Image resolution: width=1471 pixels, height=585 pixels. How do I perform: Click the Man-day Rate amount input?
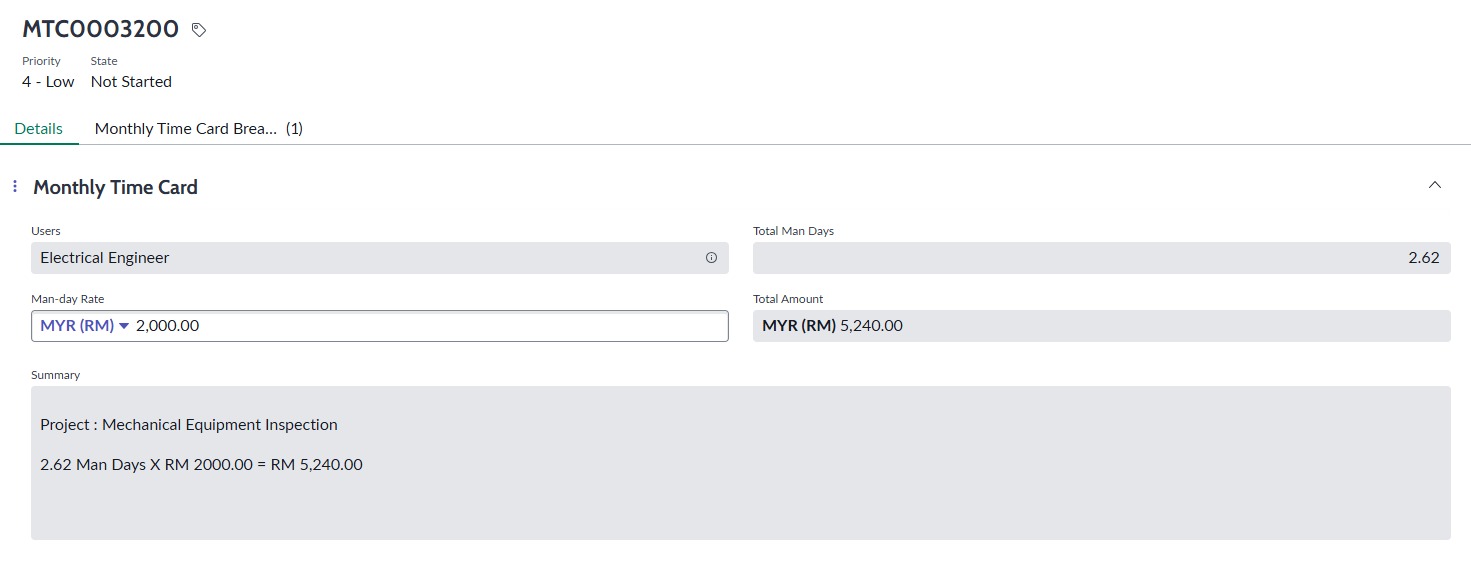(x=428, y=326)
